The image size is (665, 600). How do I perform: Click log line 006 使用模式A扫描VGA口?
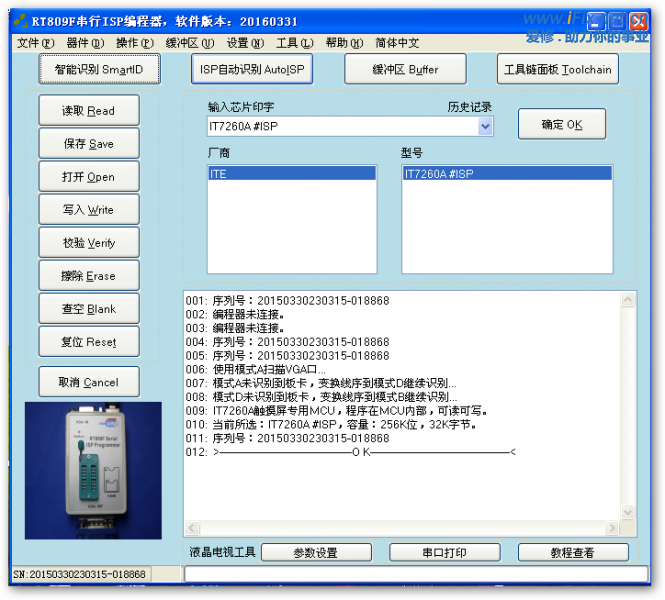coord(256,369)
